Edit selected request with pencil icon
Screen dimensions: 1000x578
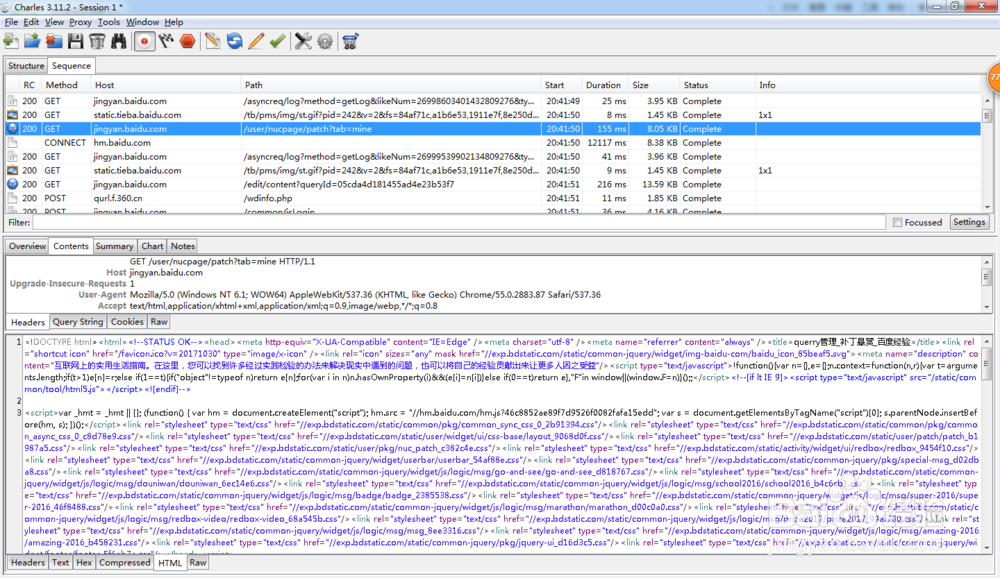[256, 41]
